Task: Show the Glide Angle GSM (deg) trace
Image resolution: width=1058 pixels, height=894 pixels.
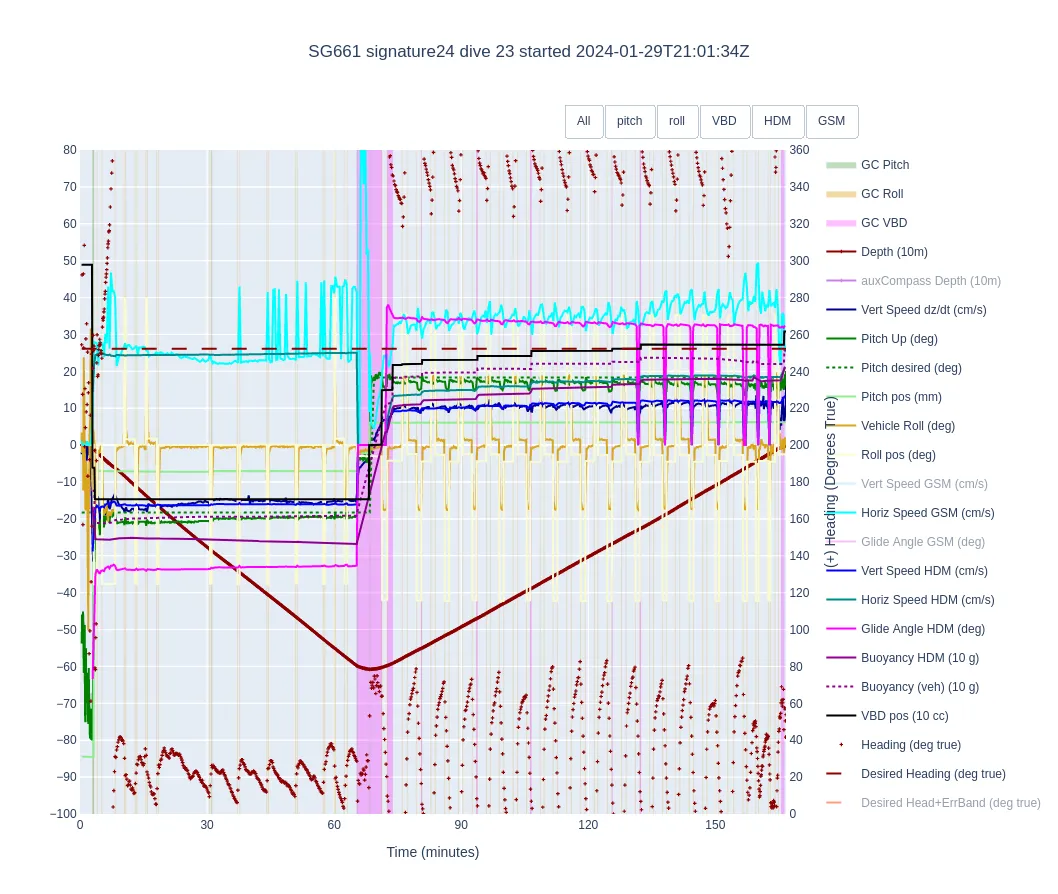Action: [x=906, y=542]
